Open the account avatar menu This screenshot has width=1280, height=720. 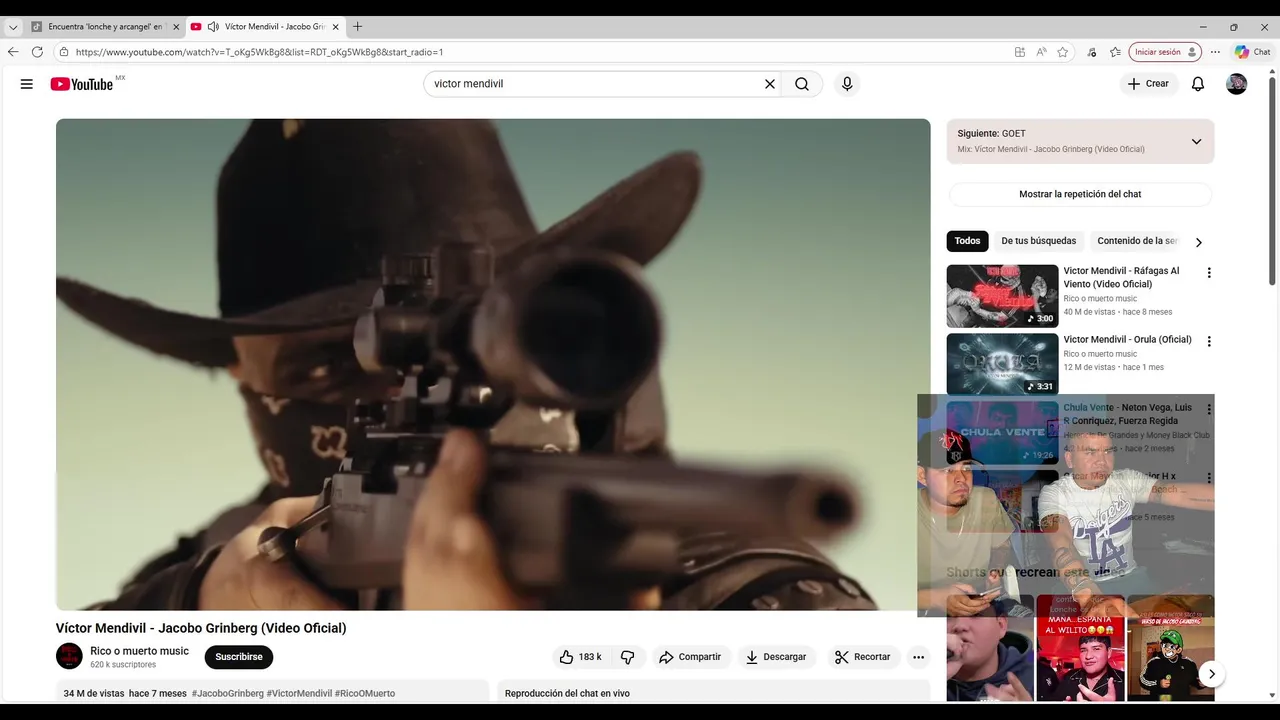[x=1237, y=84]
